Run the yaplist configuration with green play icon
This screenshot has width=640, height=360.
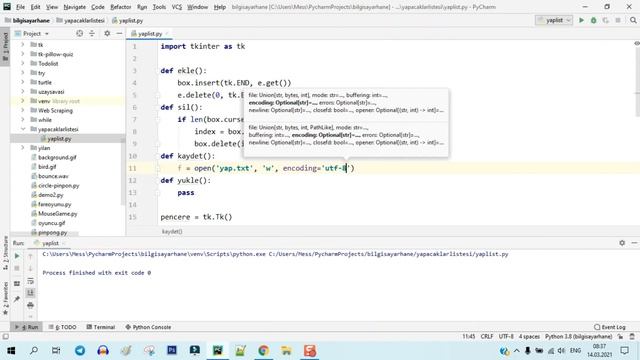[x=581, y=20]
